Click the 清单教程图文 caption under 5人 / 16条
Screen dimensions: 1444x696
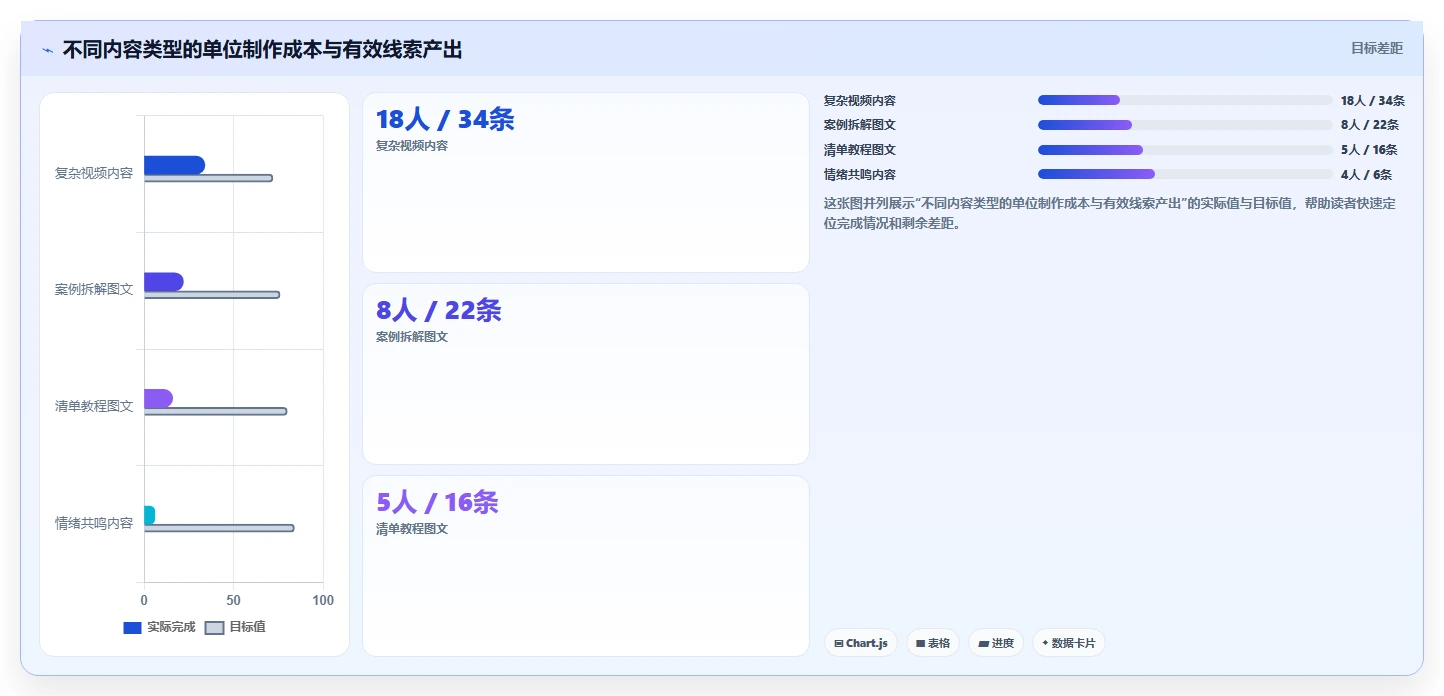click(x=412, y=529)
